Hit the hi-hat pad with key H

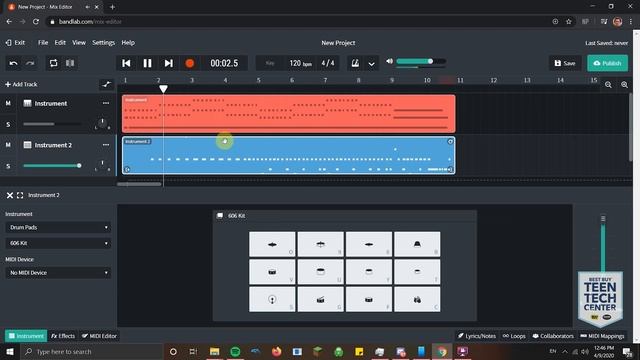[320, 244]
